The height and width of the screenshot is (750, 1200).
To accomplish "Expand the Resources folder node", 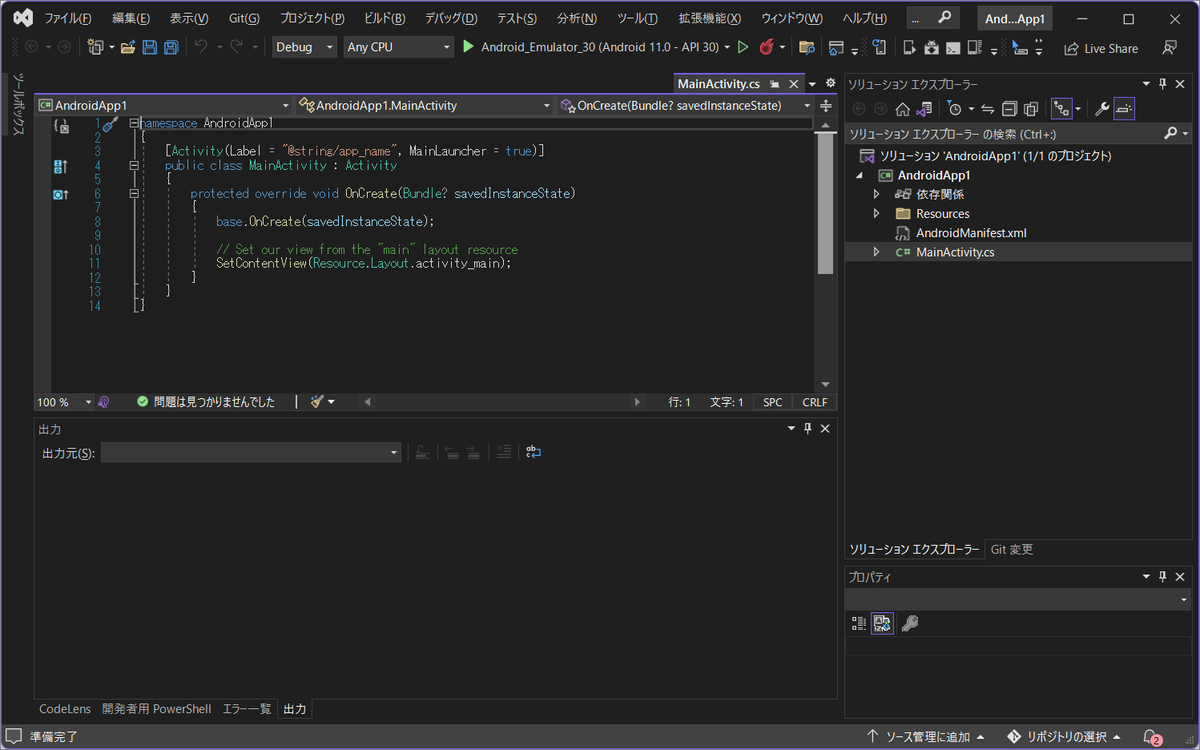I will pyautogui.click(x=877, y=213).
